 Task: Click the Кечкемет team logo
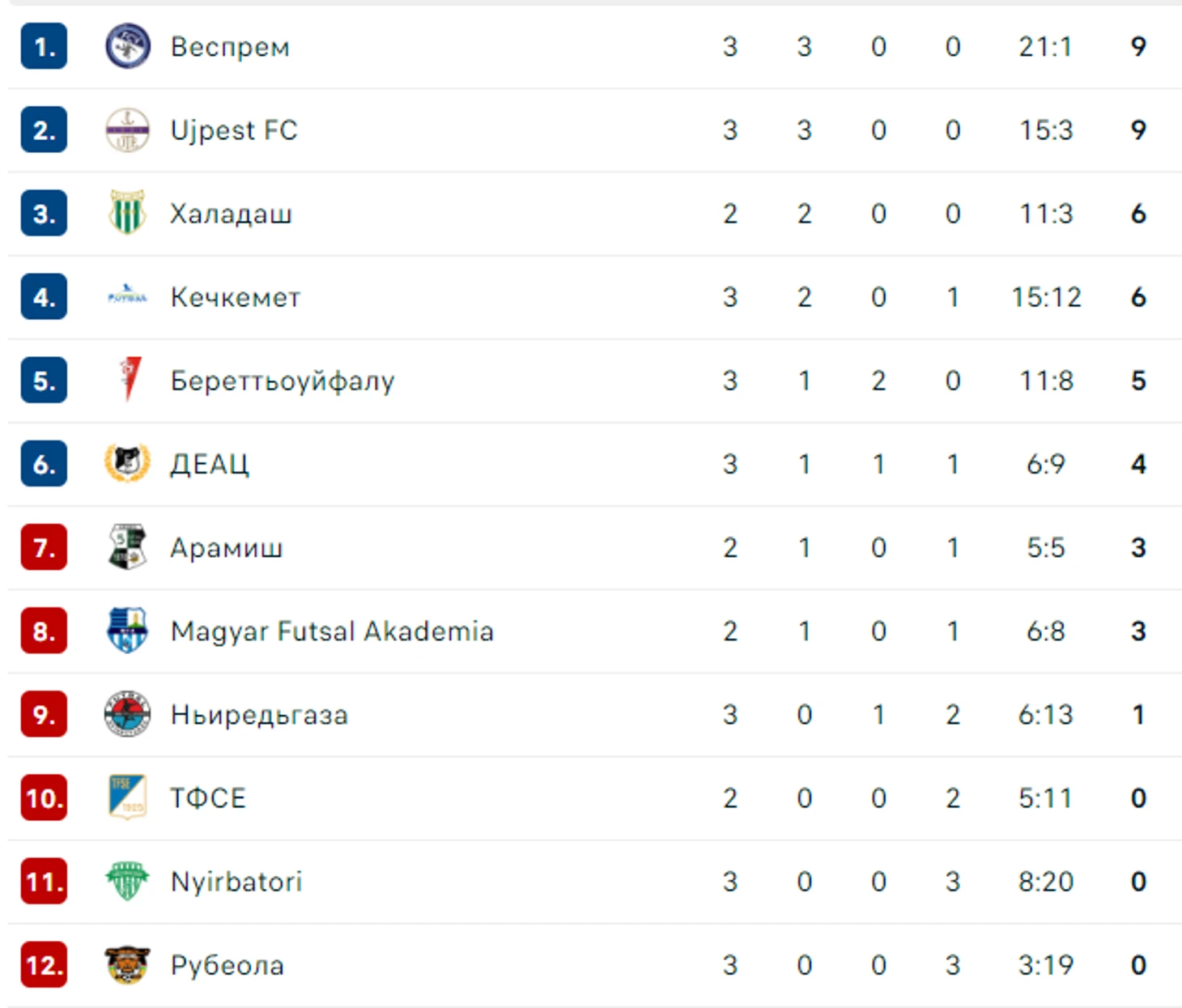click(x=127, y=296)
